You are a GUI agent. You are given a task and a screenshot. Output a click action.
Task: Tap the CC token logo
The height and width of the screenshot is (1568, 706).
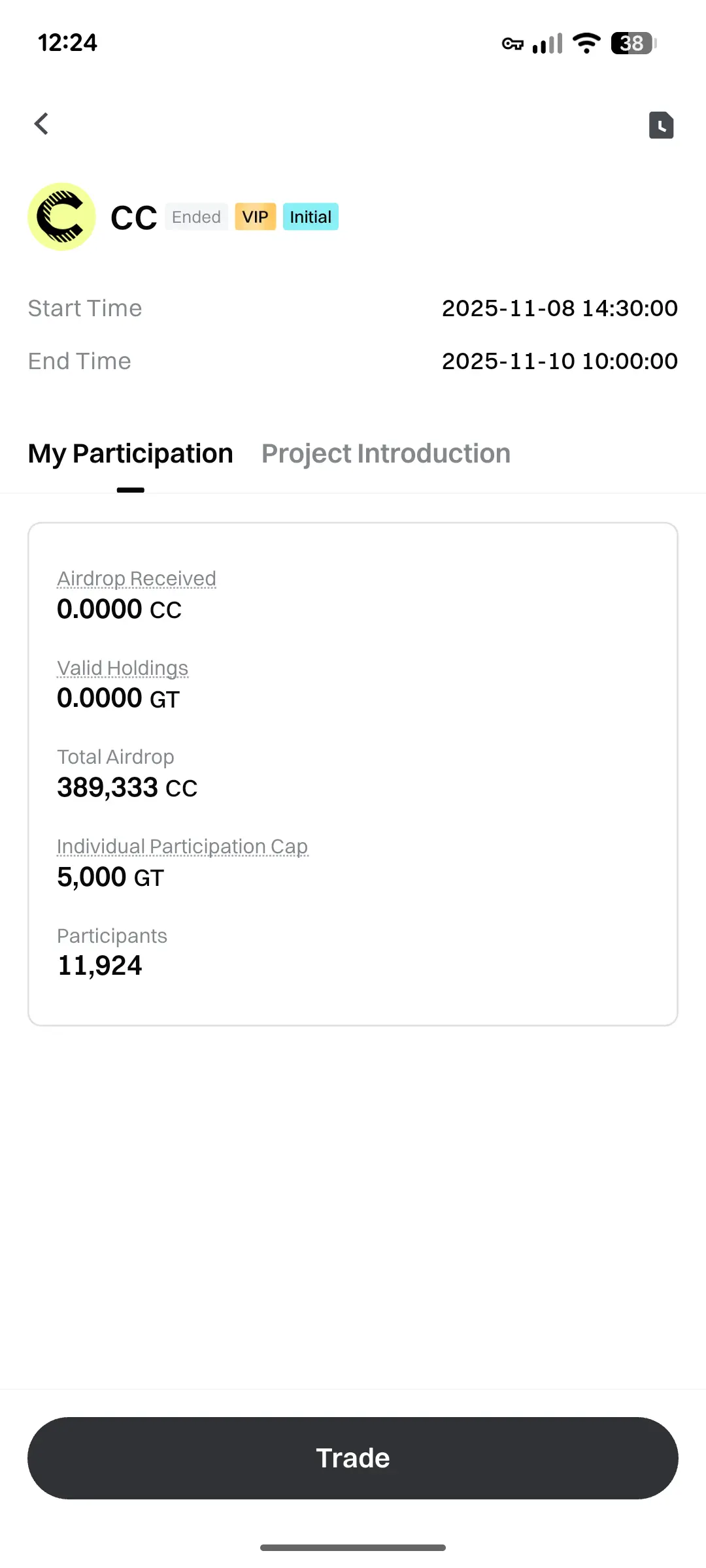[61, 217]
